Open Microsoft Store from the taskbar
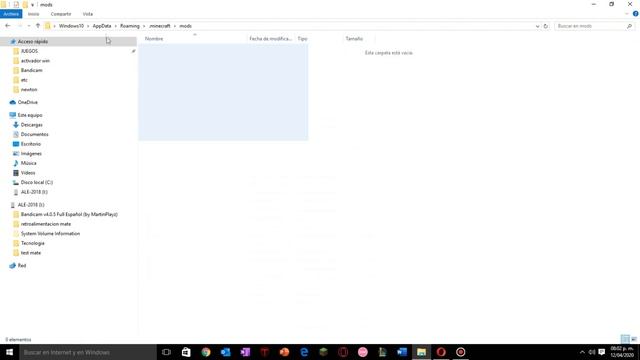The image size is (640, 360). (186, 352)
